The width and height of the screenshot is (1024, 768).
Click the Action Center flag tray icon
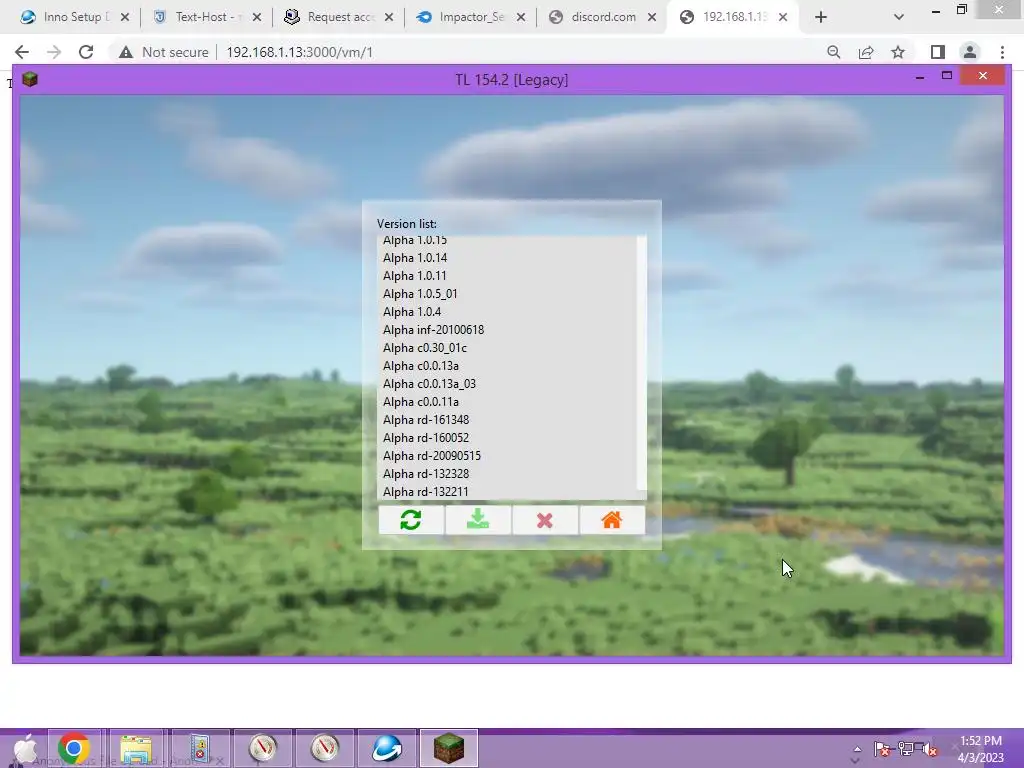(882, 749)
